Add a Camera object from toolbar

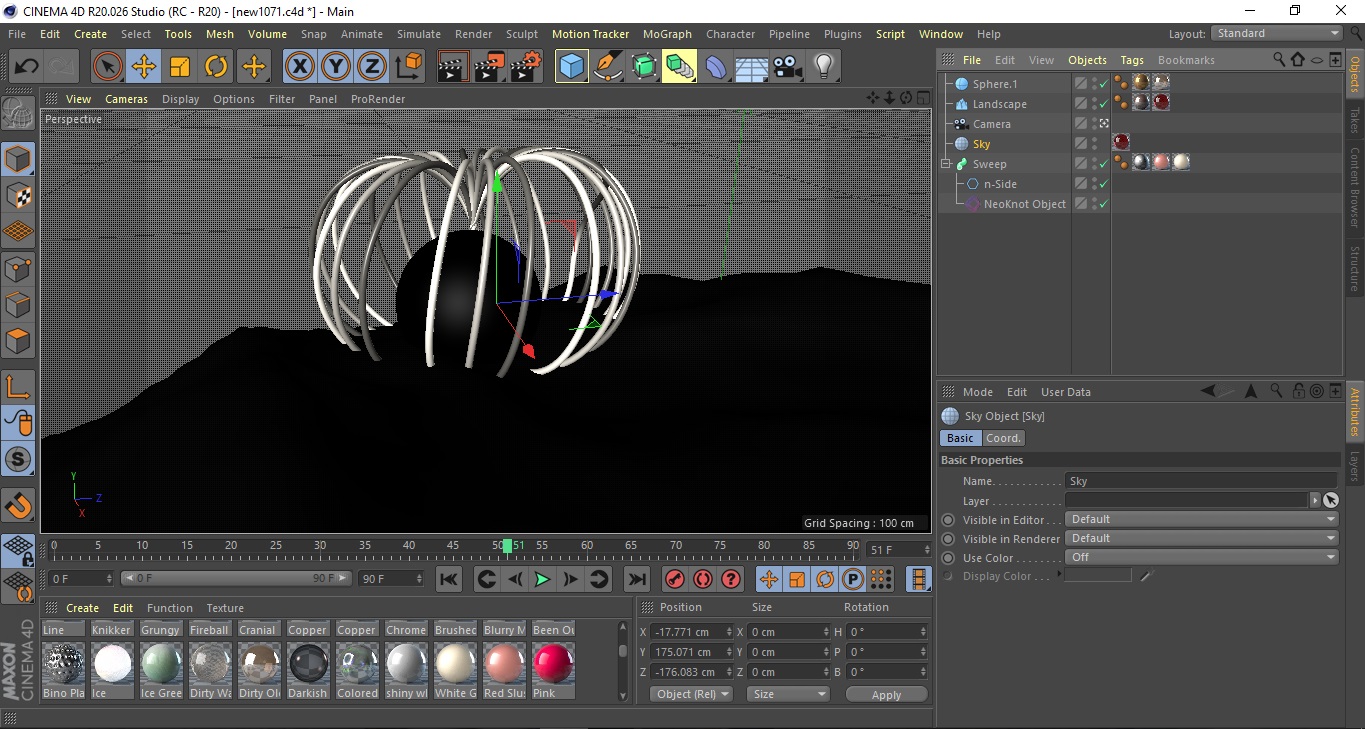click(x=788, y=67)
